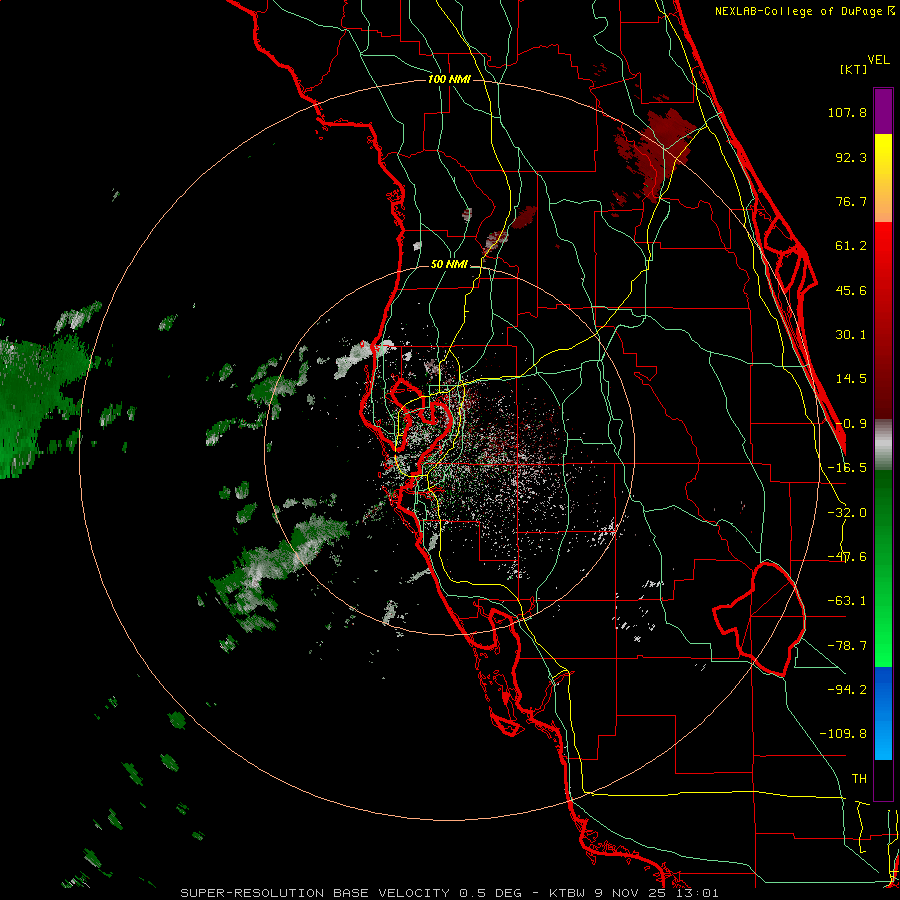Screen dimensions: 900x900
Task: Click the gray near-zero segment of color bar
Action: [883, 445]
